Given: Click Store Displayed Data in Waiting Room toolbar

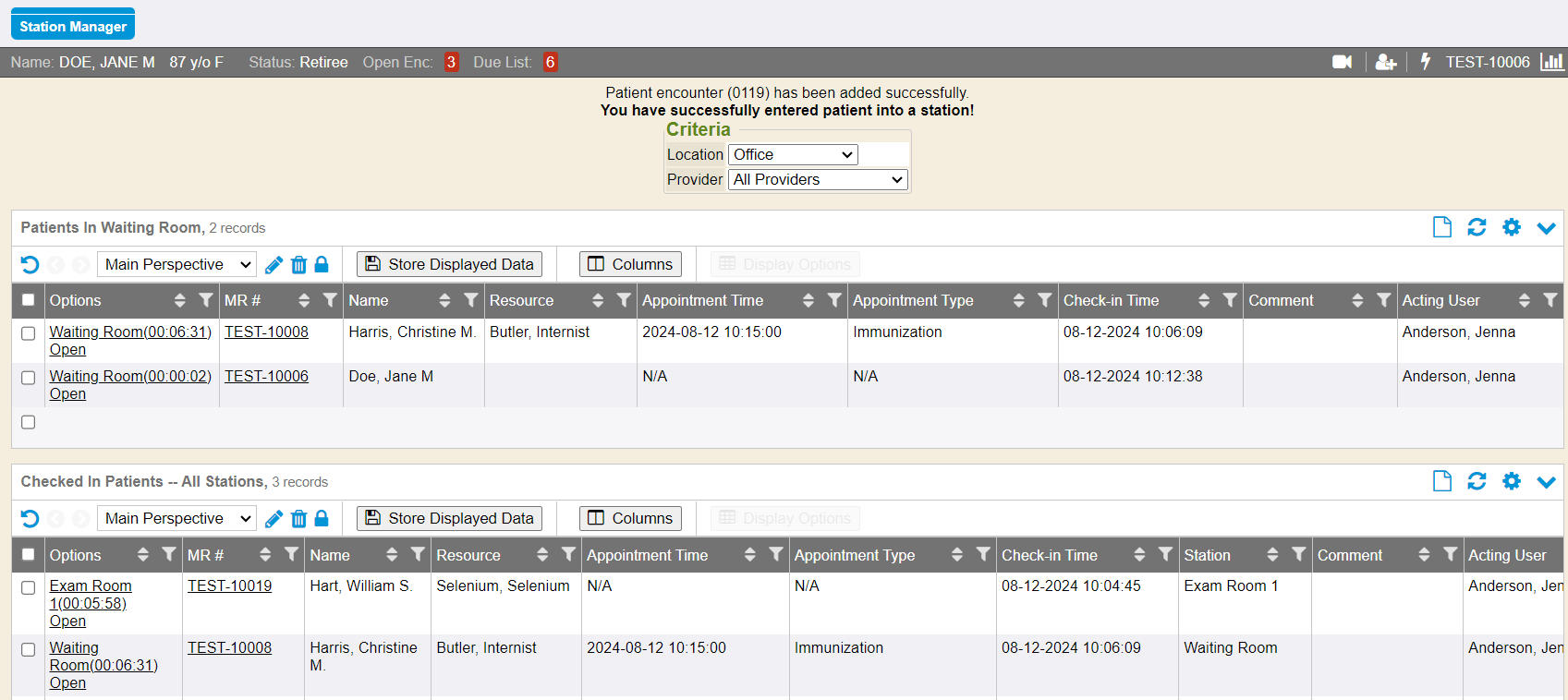Looking at the screenshot, I should pos(449,264).
